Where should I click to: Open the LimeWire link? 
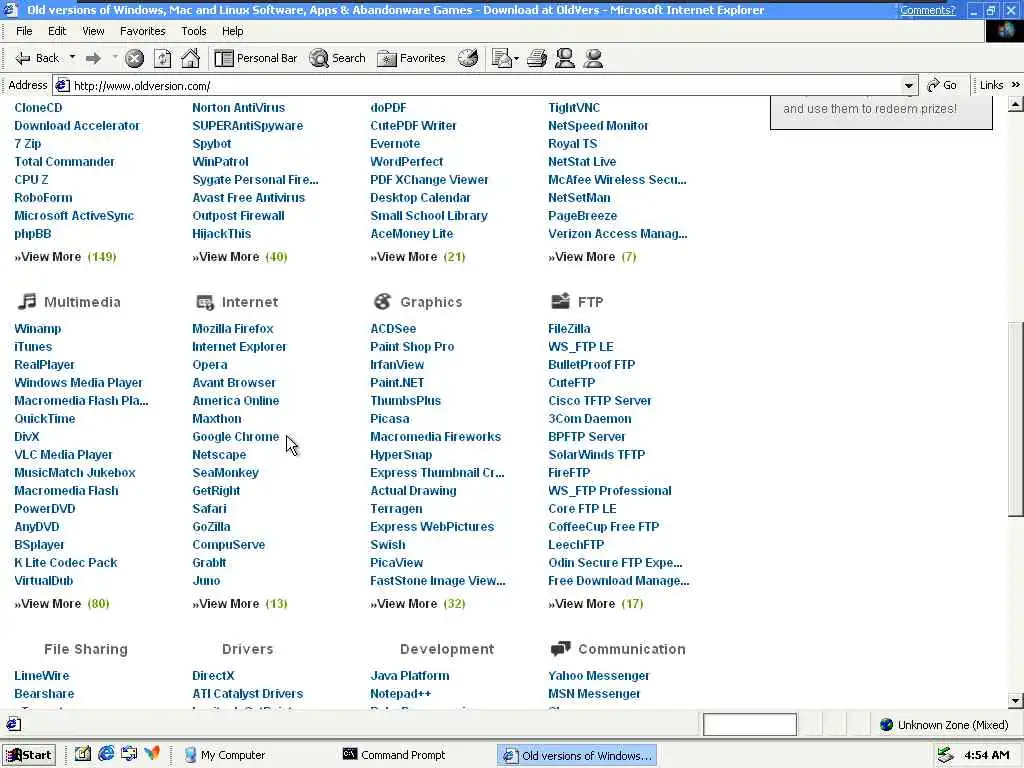coord(42,675)
